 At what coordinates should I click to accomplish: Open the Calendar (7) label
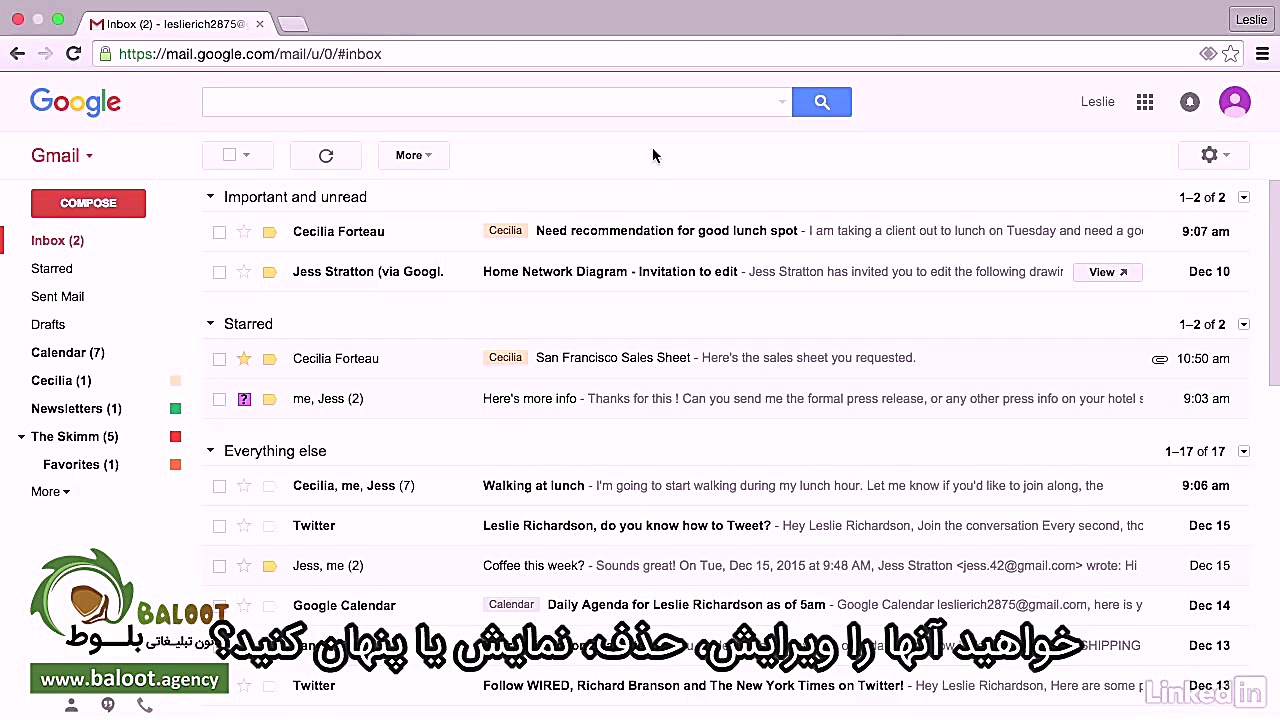(x=68, y=353)
